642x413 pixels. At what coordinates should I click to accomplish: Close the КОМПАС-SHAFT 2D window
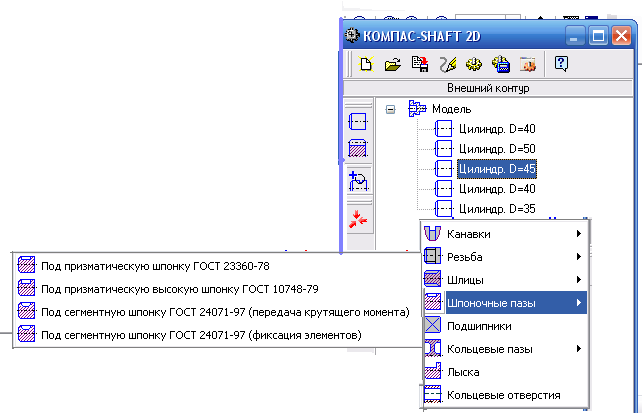point(622,36)
